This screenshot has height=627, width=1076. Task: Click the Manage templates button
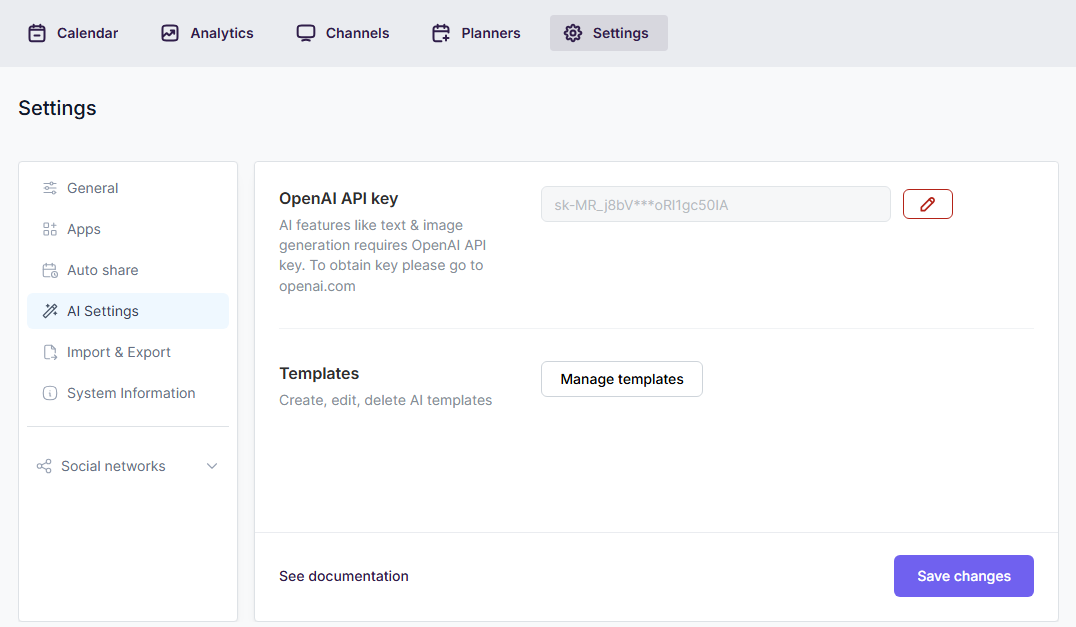point(622,379)
